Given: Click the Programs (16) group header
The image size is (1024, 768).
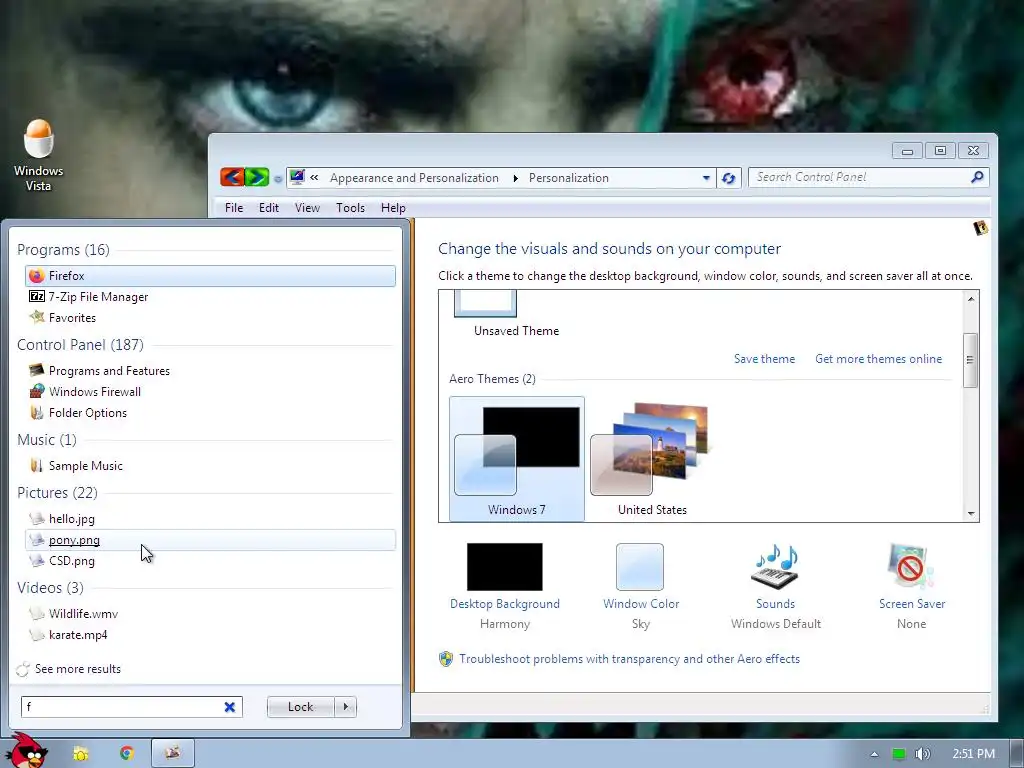Looking at the screenshot, I should (63, 249).
